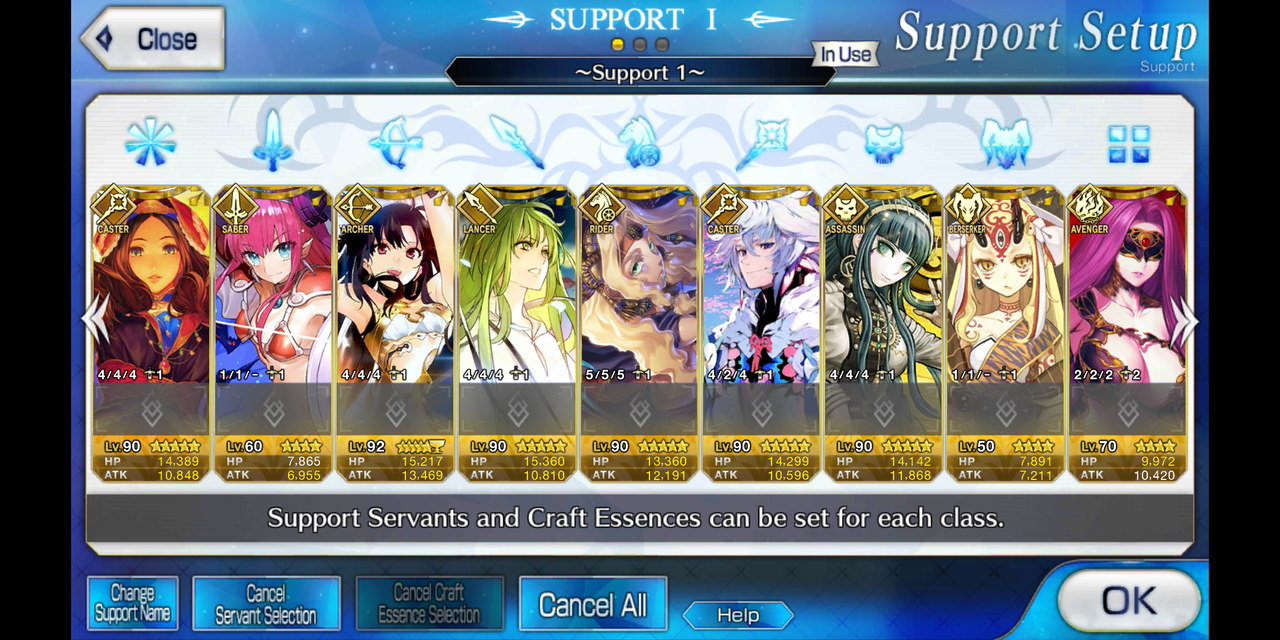Click the Change Support Name button
This screenshot has height=640, width=1280.
coord(133,604)
